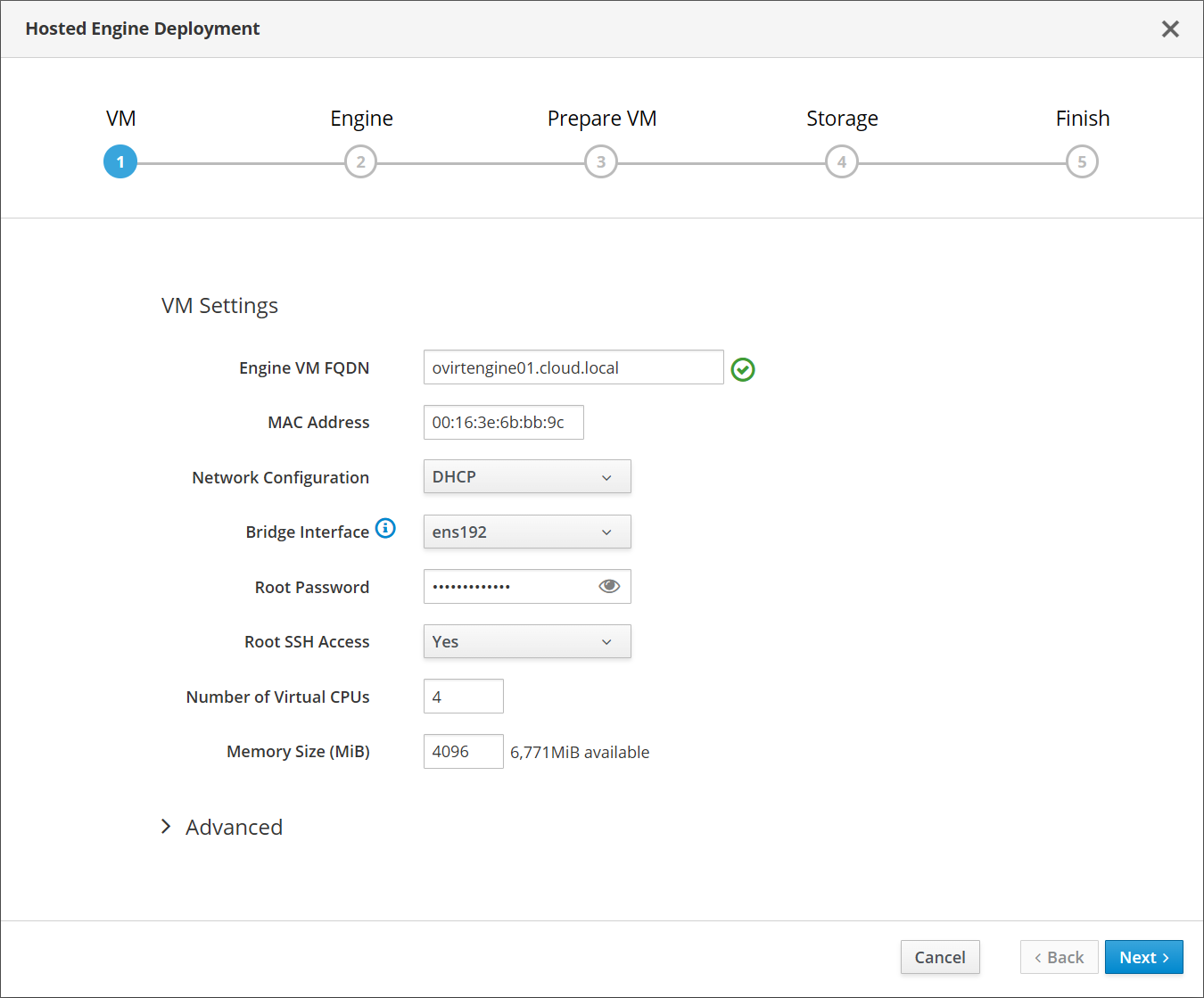Screen dimensions: 1204x998
Task: Click wizard step 1 circle for VM
Action: click(x=120, y=161)
